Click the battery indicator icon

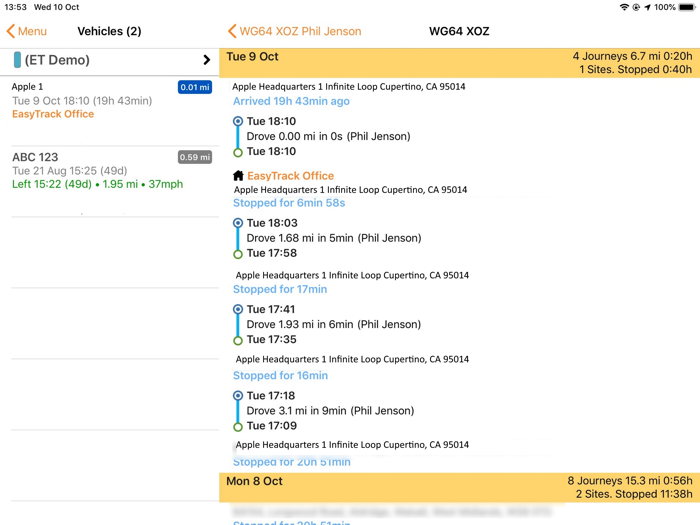pos(687,7)
